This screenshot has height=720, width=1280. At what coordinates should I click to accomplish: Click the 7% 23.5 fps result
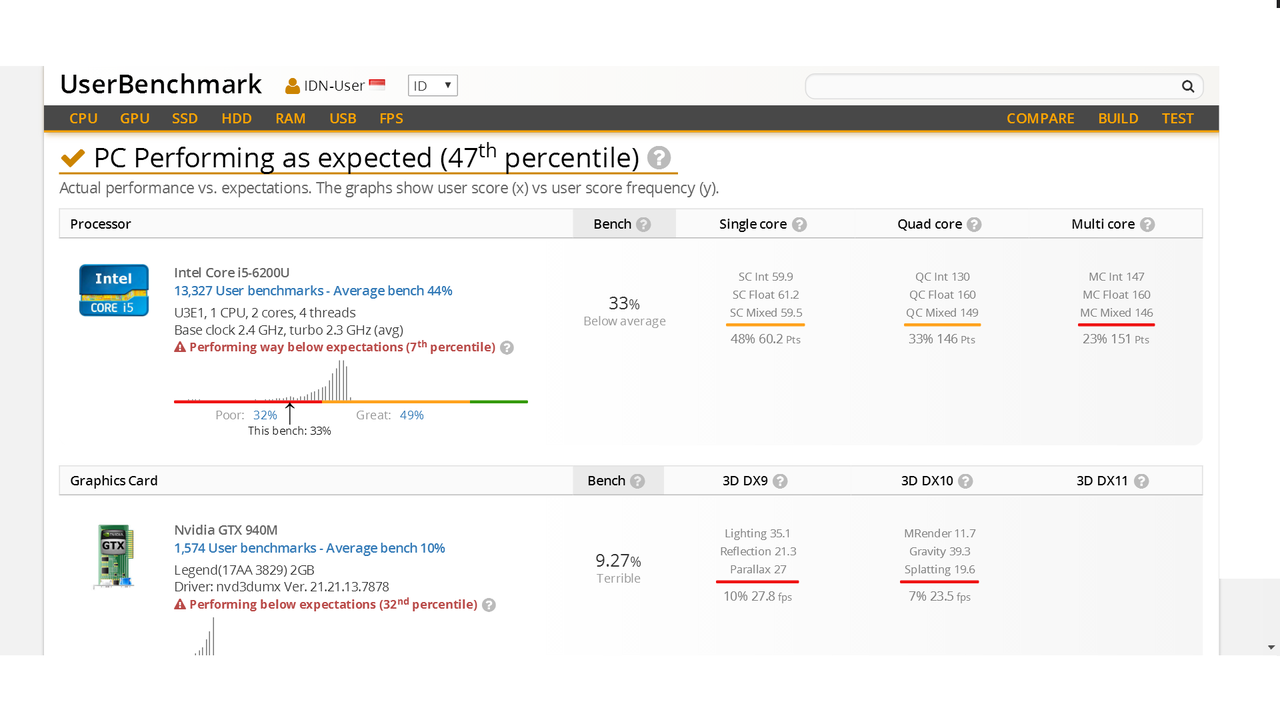point(940,596)
